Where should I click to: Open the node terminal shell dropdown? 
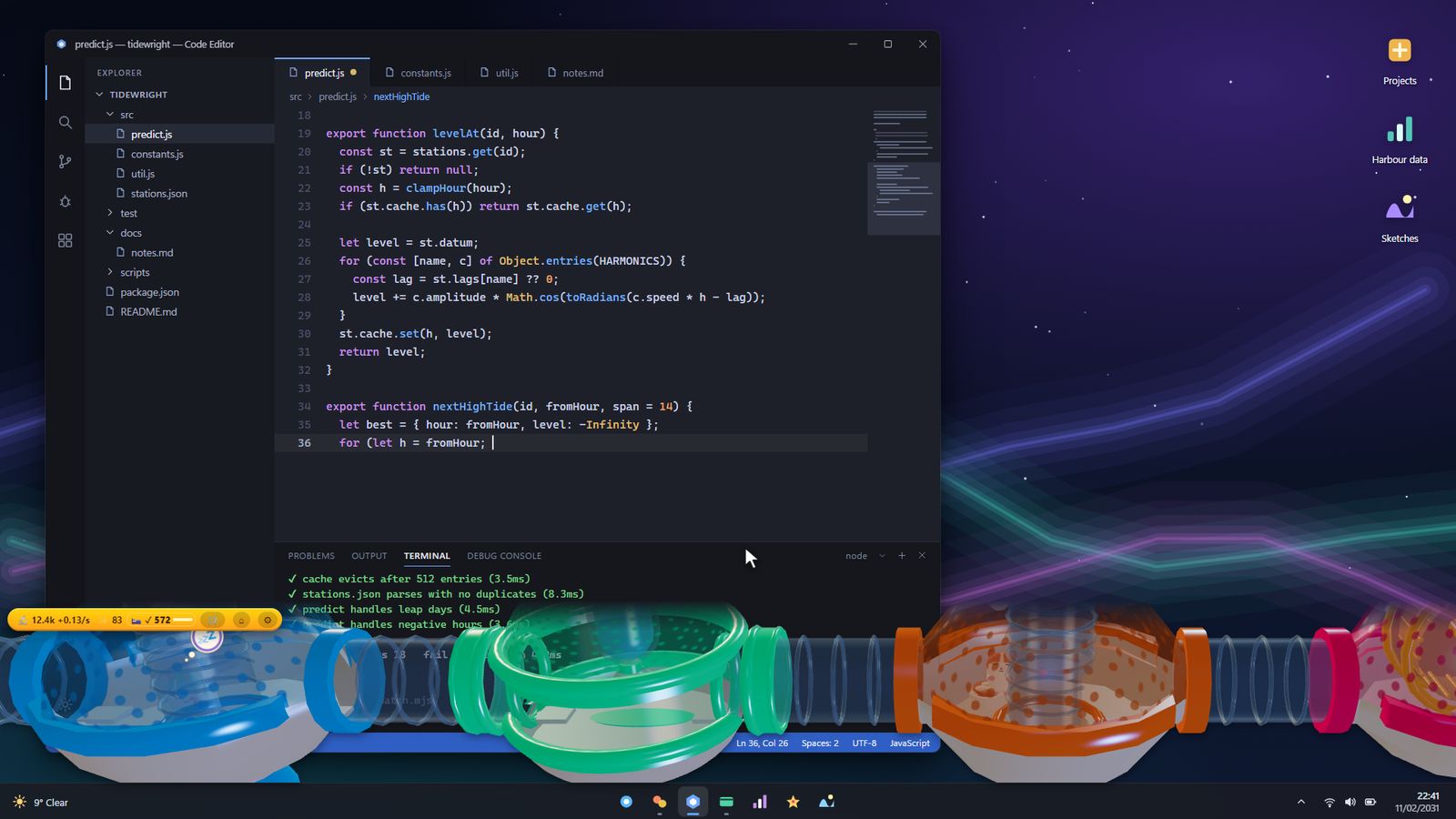point(865,556)
